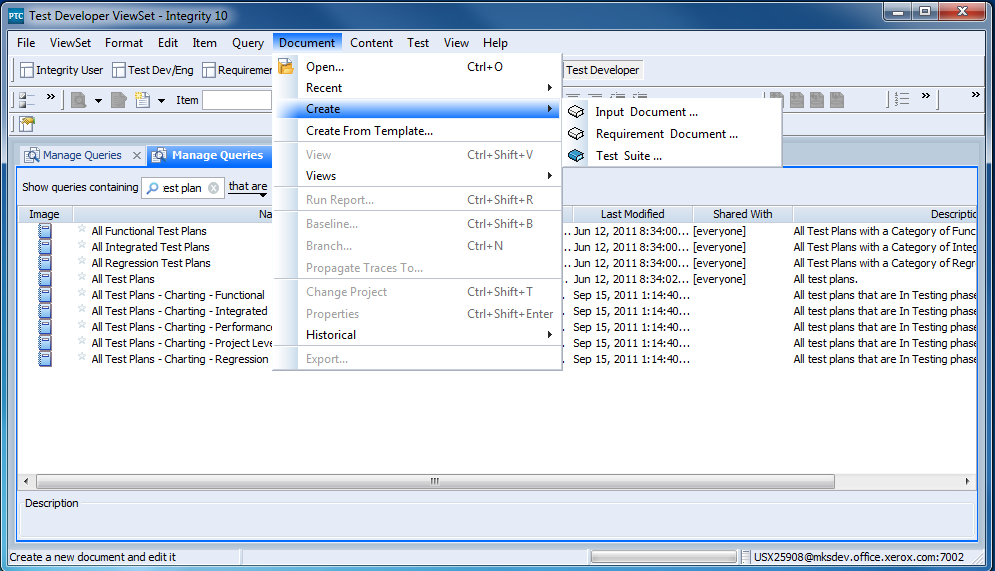Clear the 'est plan' search filter text

[x=214, y=188]
